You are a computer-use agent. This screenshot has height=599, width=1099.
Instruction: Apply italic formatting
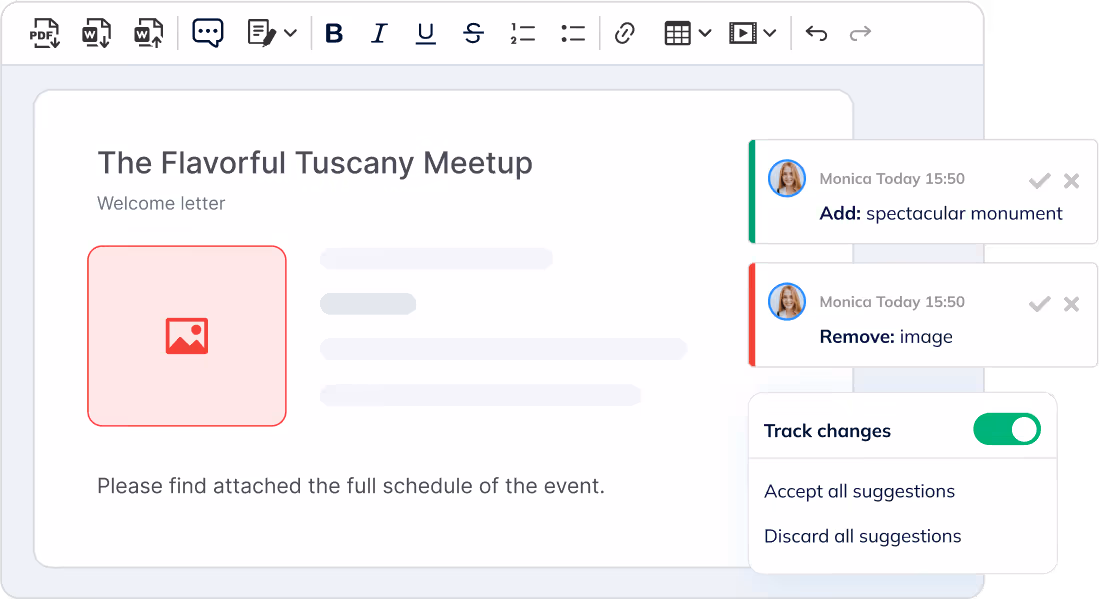point(379,34)
